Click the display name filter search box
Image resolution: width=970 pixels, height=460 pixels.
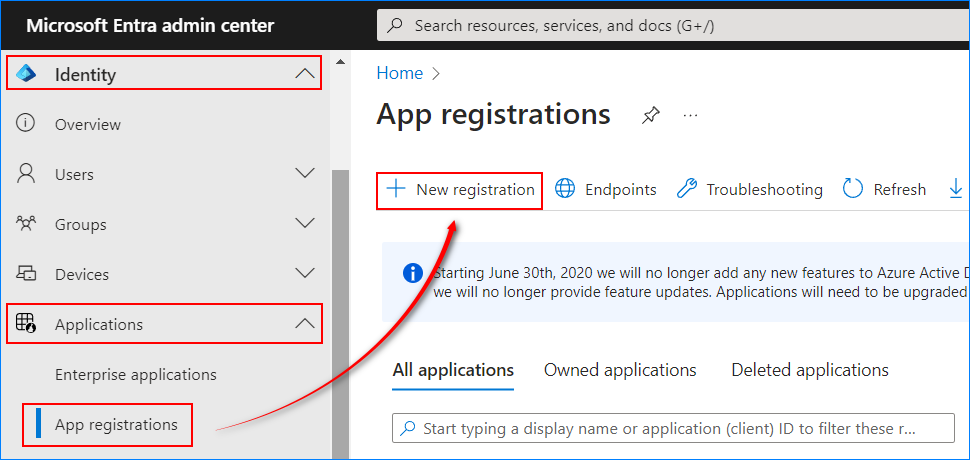coord(673,428)
